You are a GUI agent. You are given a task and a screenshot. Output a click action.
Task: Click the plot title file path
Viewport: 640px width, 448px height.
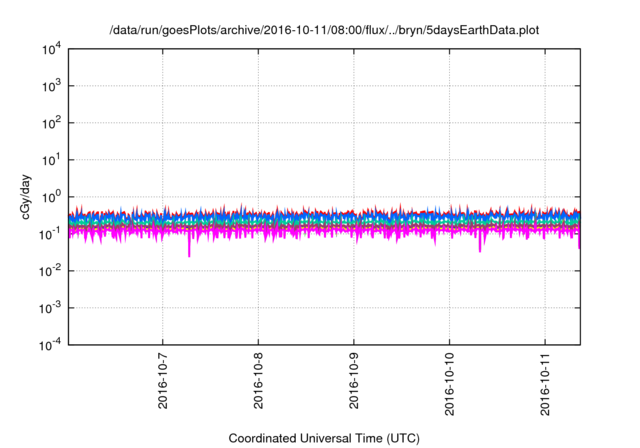(324, 30)
